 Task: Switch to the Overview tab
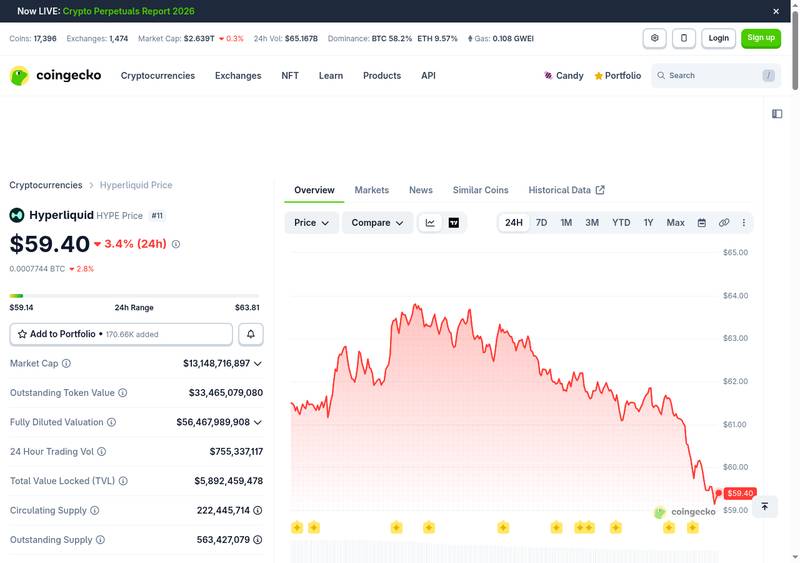click(314, 190)
